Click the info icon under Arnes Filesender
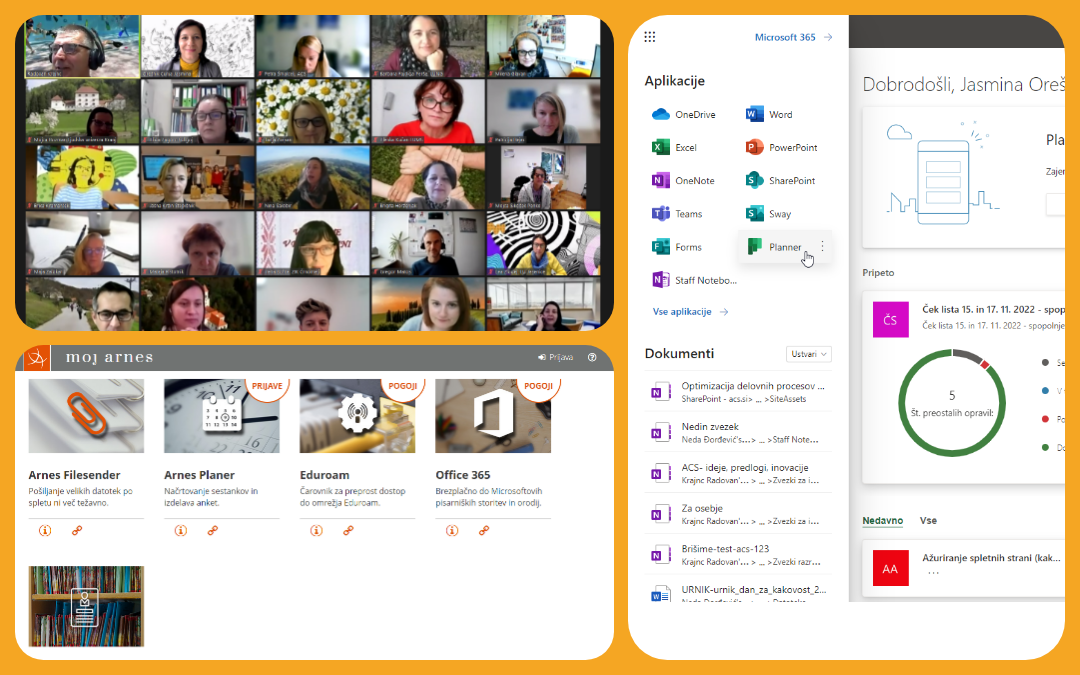Screen dimensions: 1080x675 [45, 530]
